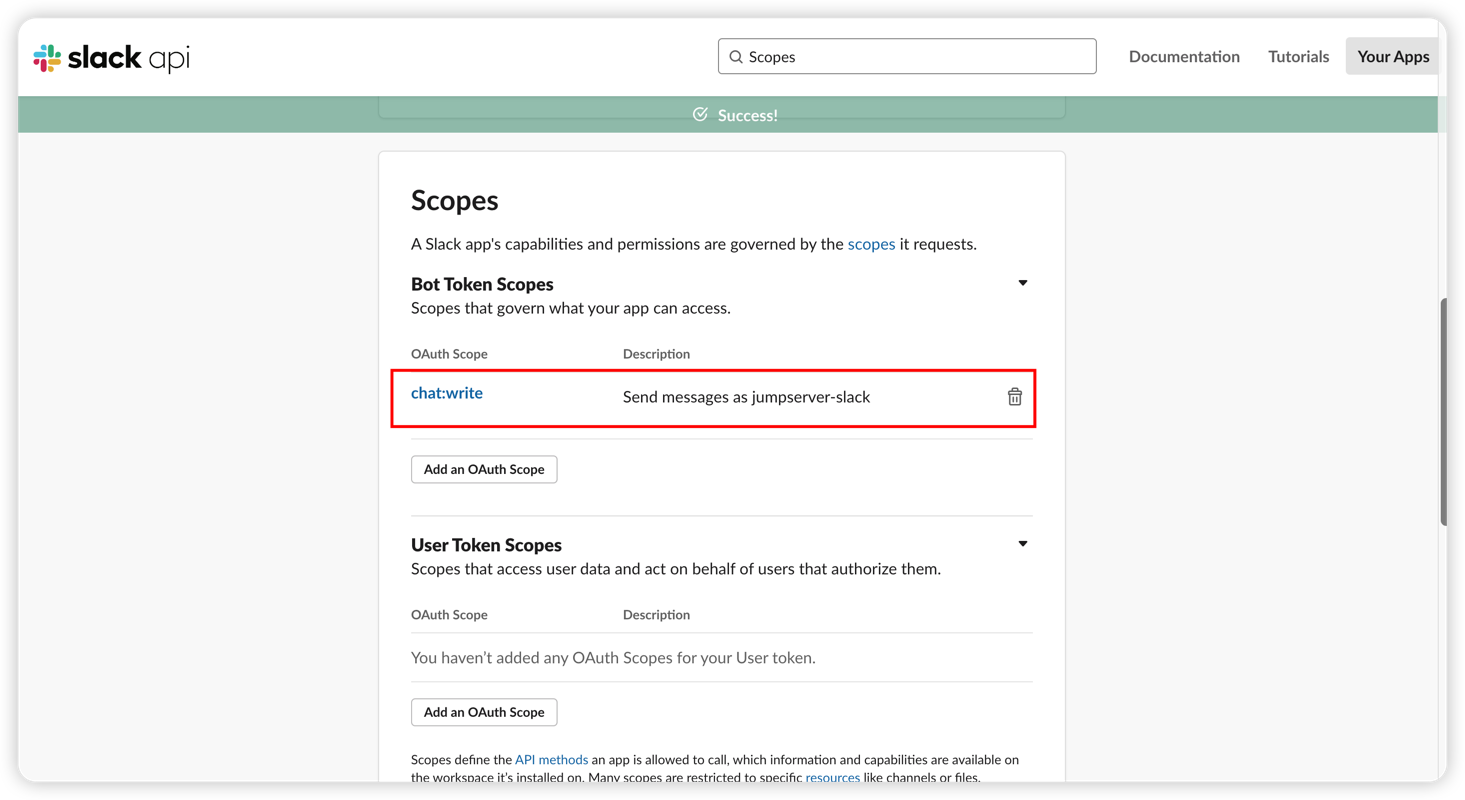Click the User Token Scopes heading

[486, 545]
